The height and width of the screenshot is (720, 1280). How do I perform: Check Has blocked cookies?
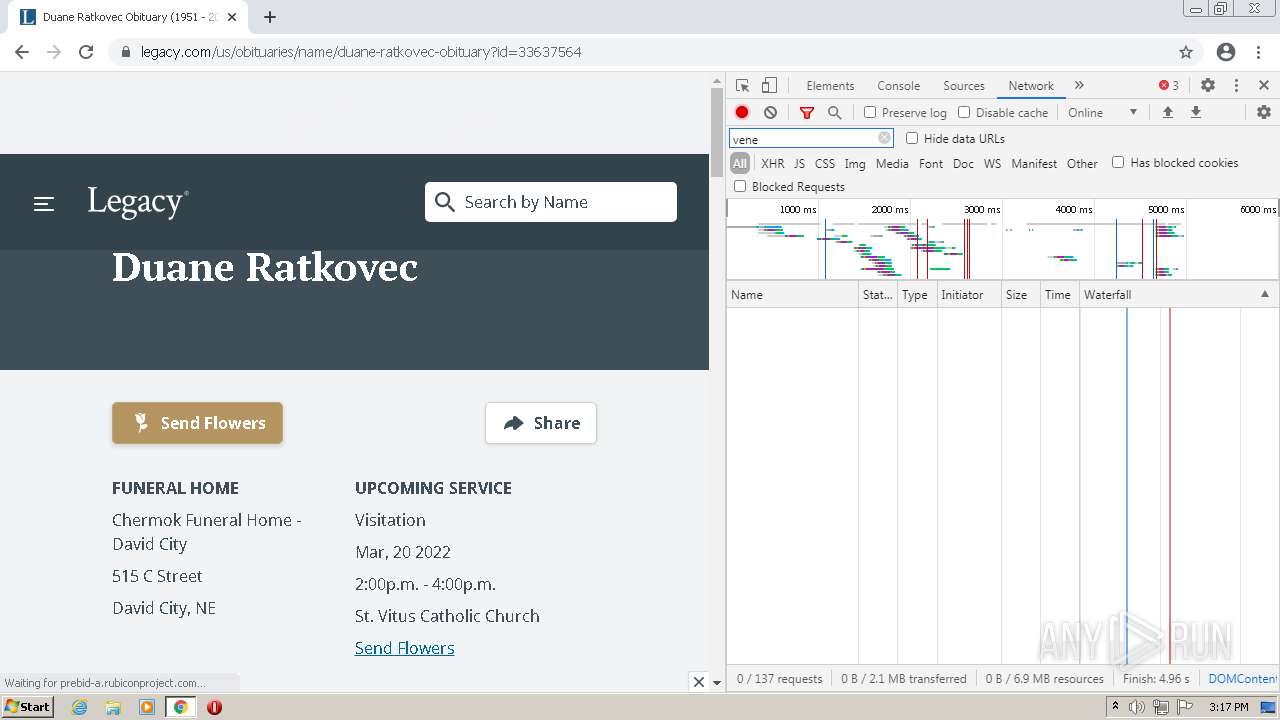pos(1118,162)
